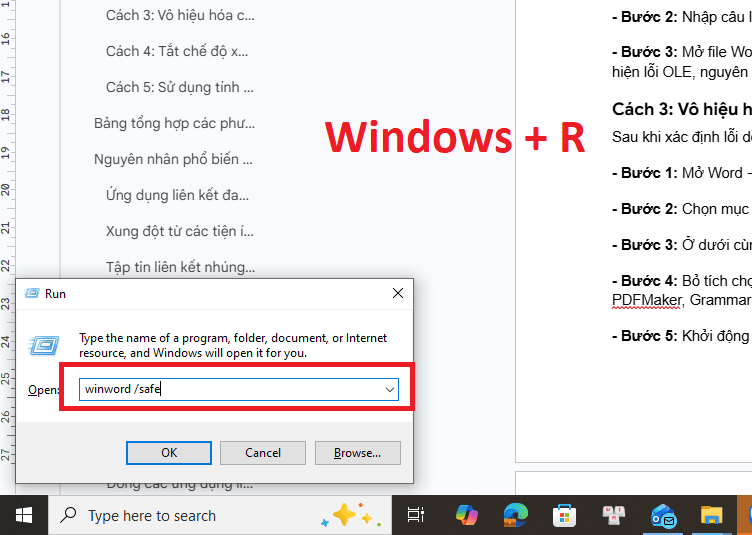
Task: Go to heading 'Nguyên nhân phổ biến ...'
Action: tap(173, 159)
